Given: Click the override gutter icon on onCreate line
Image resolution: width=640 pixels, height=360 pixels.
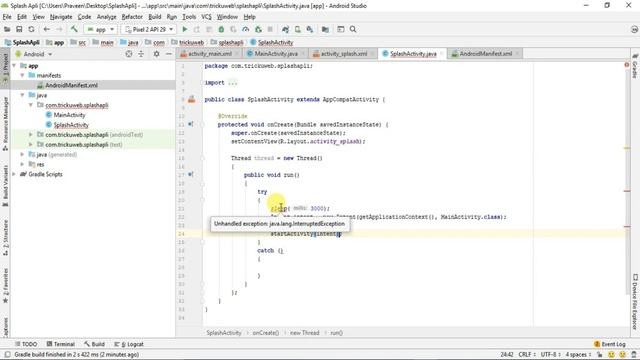Looking at the screenshot, I should [191, 124].
